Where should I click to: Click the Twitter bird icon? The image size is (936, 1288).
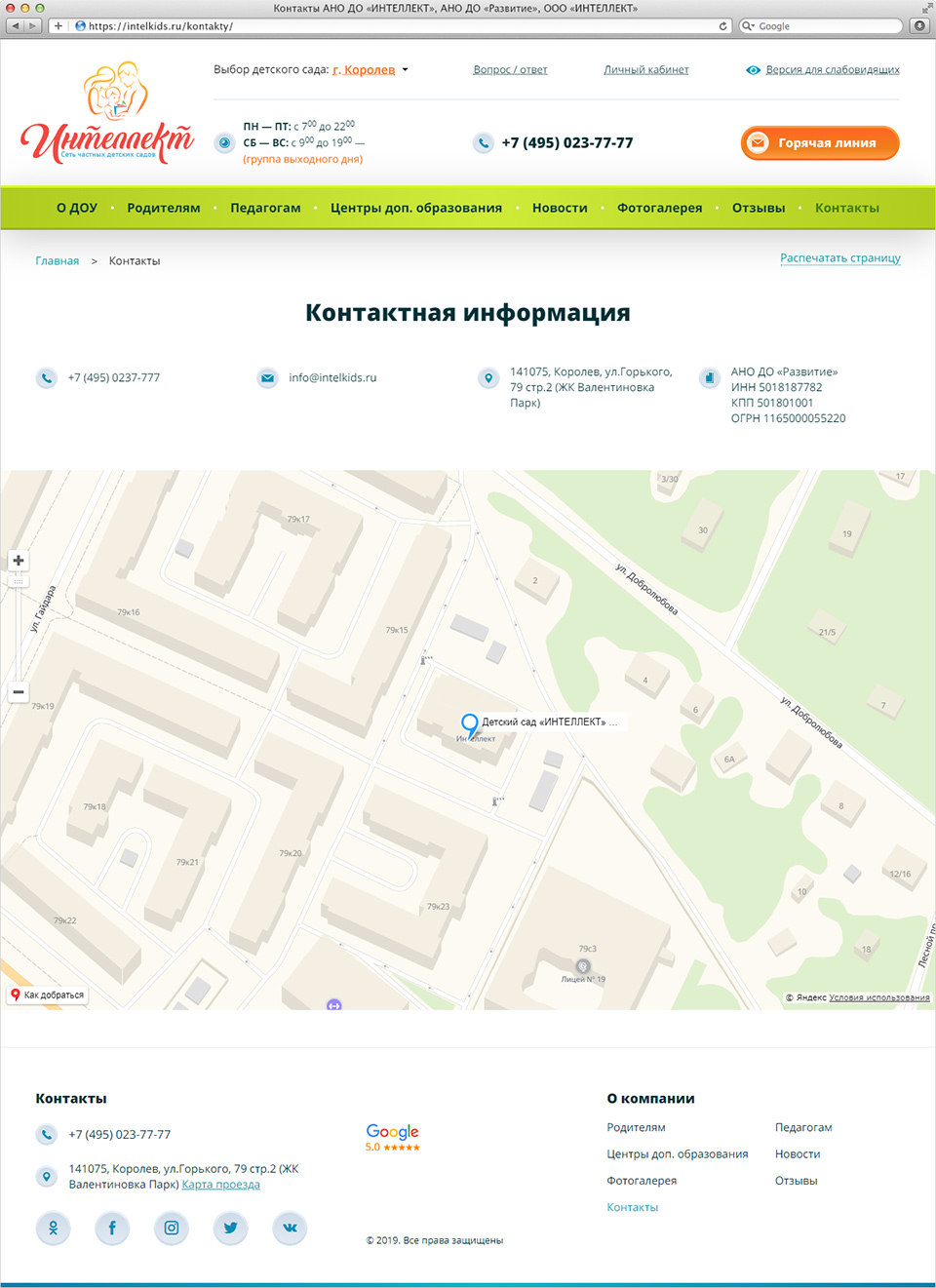(230, 1228)
